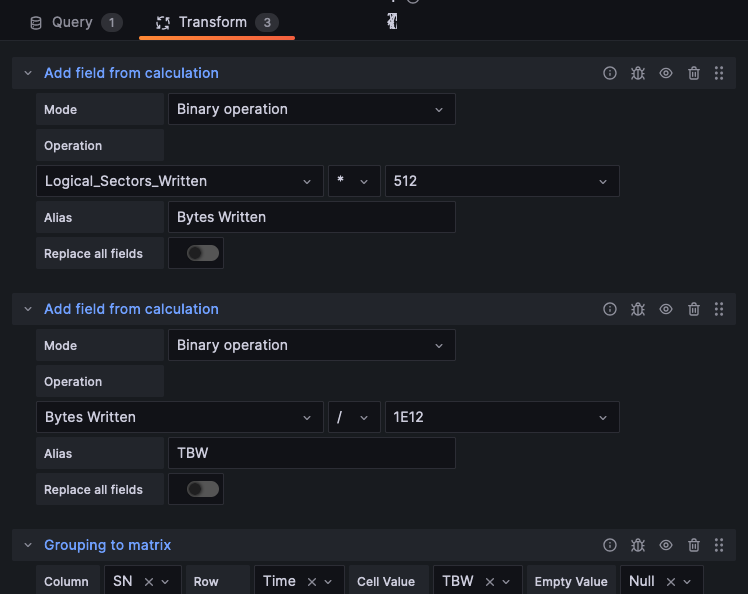Collapse the Grouping to matrix section
This screenshot has width=748, height=594.
pos(28,545)
